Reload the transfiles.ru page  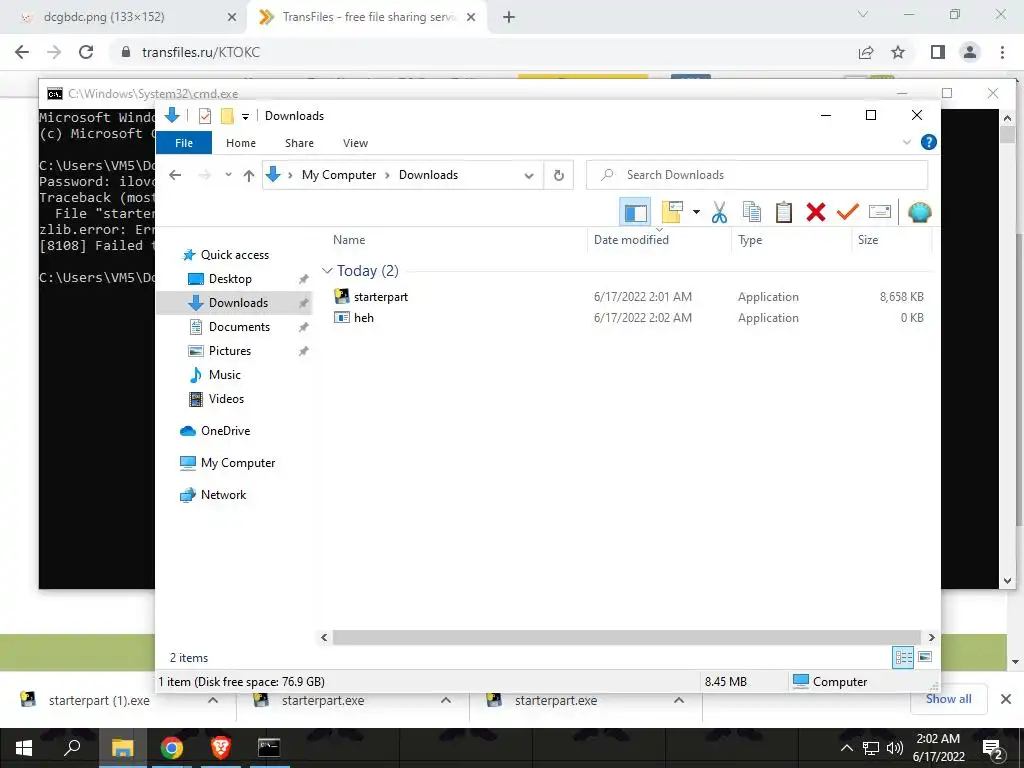click(x=86, y=52)
